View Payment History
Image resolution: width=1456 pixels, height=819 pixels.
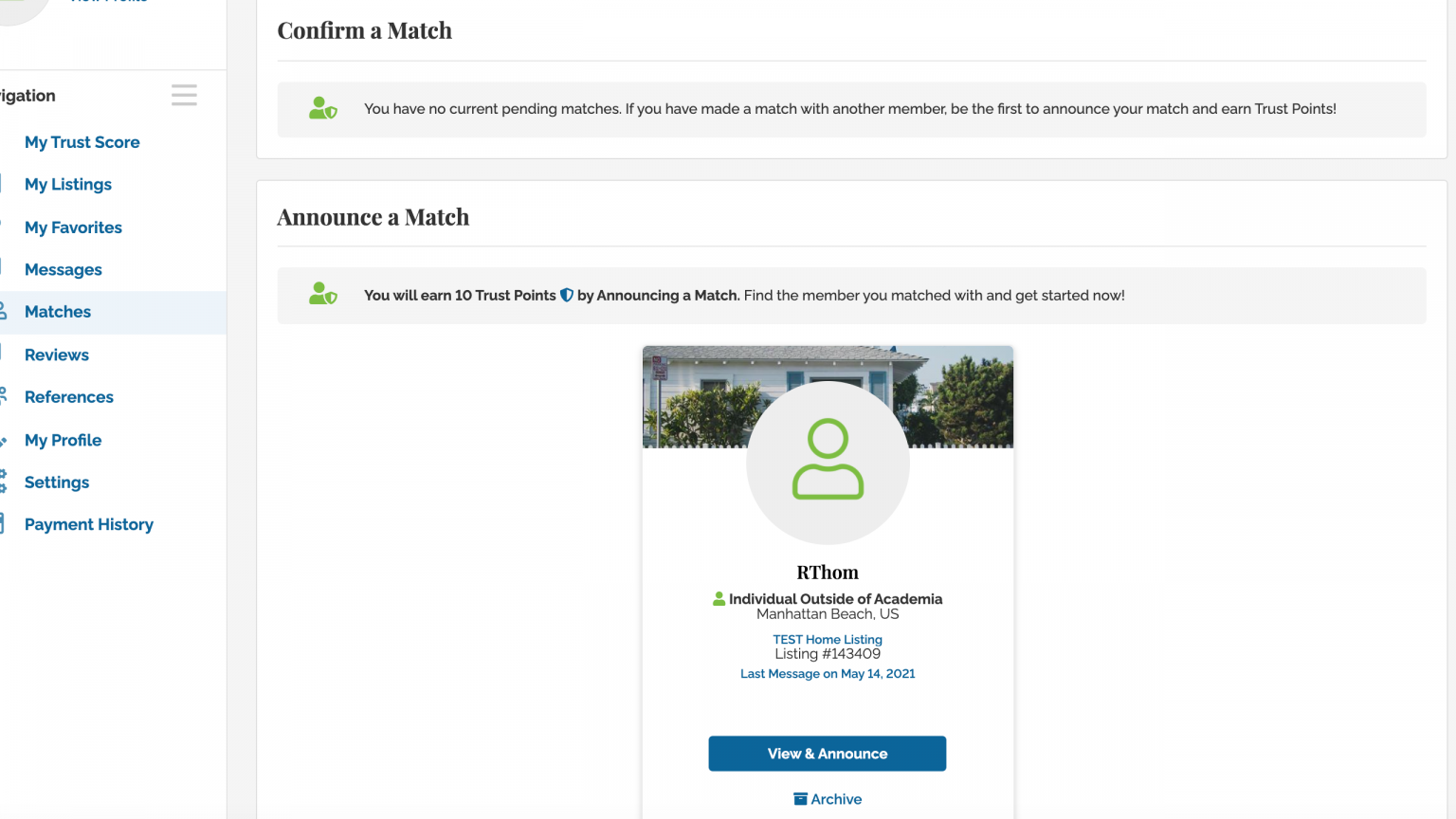[89, 524]
